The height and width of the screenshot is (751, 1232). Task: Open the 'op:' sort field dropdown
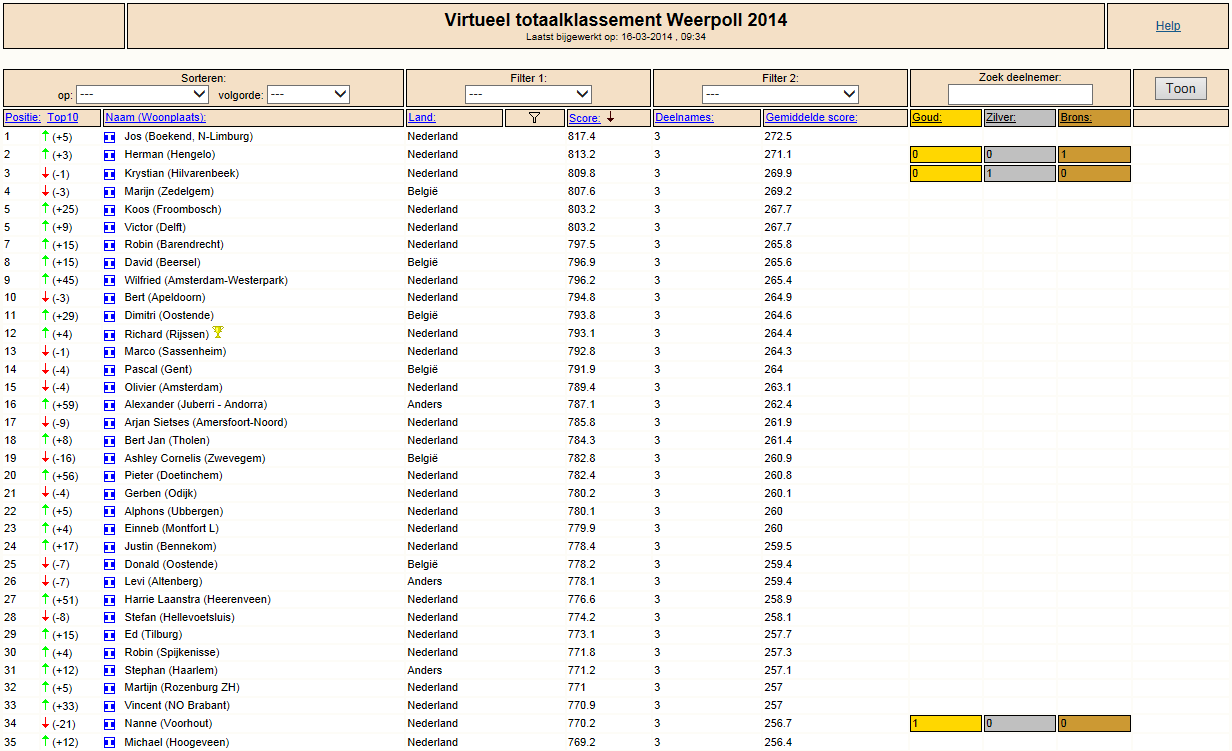tap(144, 95)
